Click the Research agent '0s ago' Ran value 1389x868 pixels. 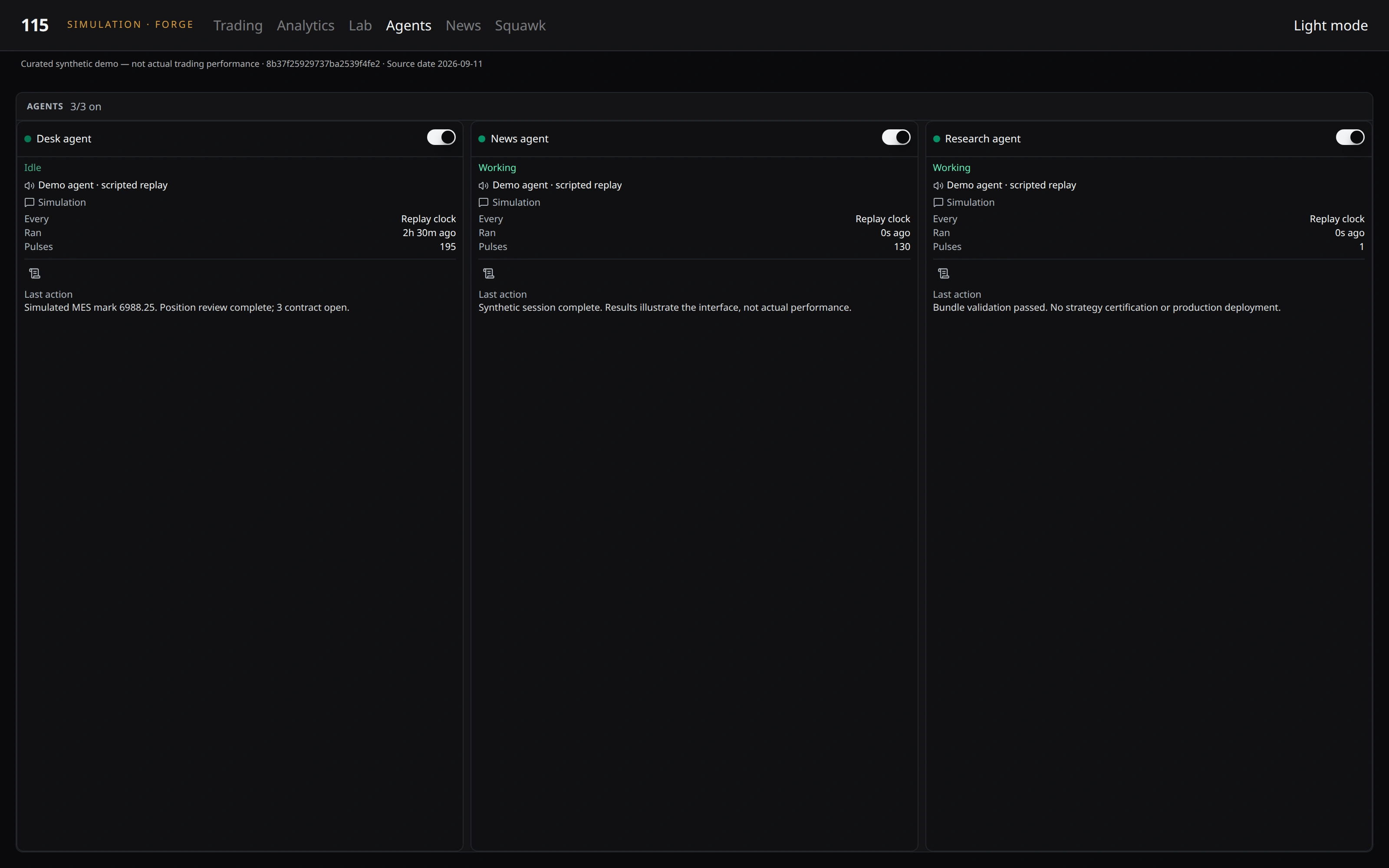1350,233
